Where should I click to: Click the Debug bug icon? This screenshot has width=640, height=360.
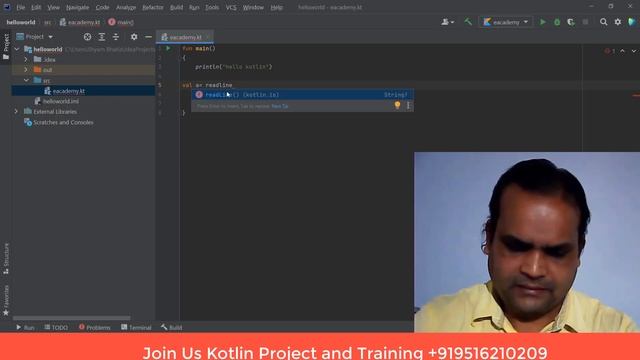point(557,22)
